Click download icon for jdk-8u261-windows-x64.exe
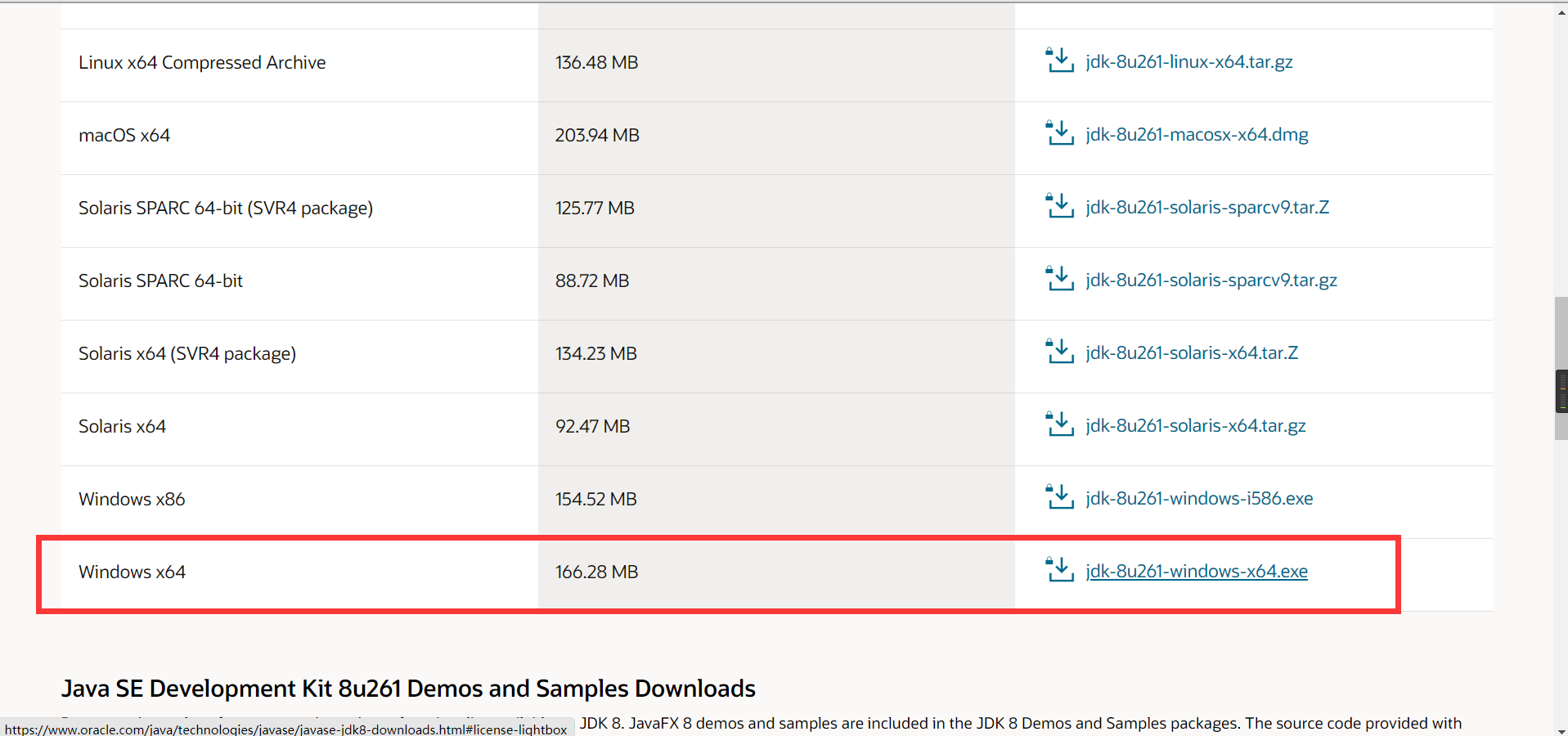Viewport: 1568px width, 736px height. click(1060, 569)
